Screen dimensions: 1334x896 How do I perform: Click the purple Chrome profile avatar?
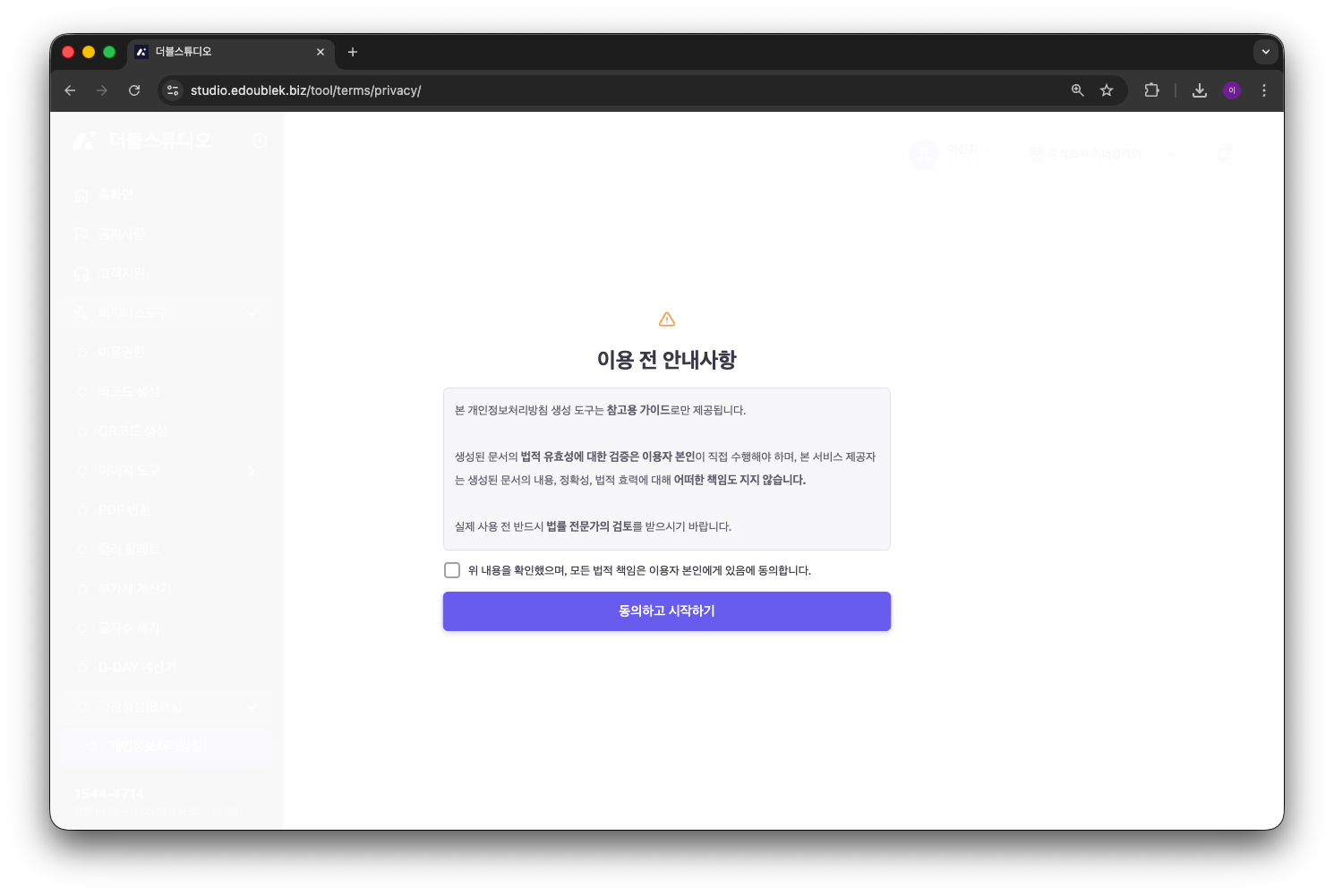[x=1232, y=90]
